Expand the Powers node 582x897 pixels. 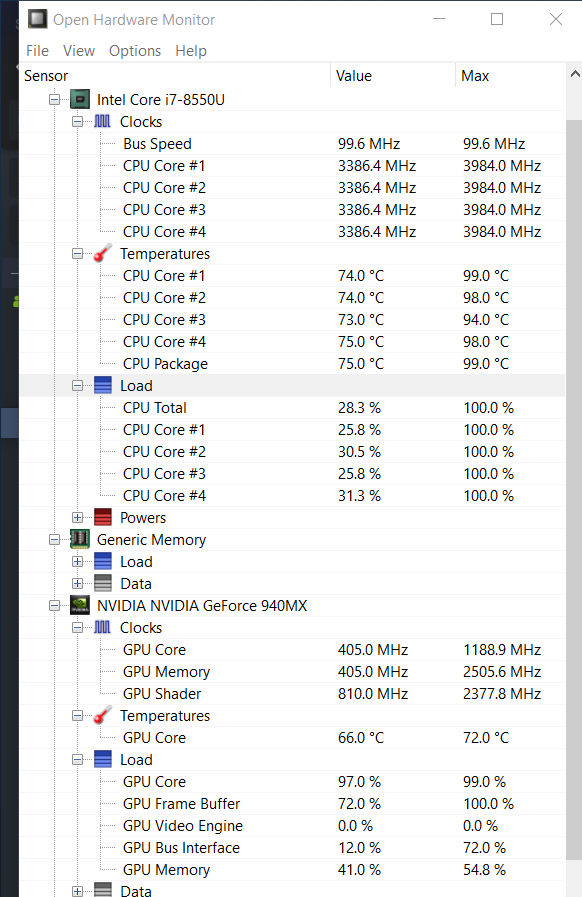coord(77,518)
